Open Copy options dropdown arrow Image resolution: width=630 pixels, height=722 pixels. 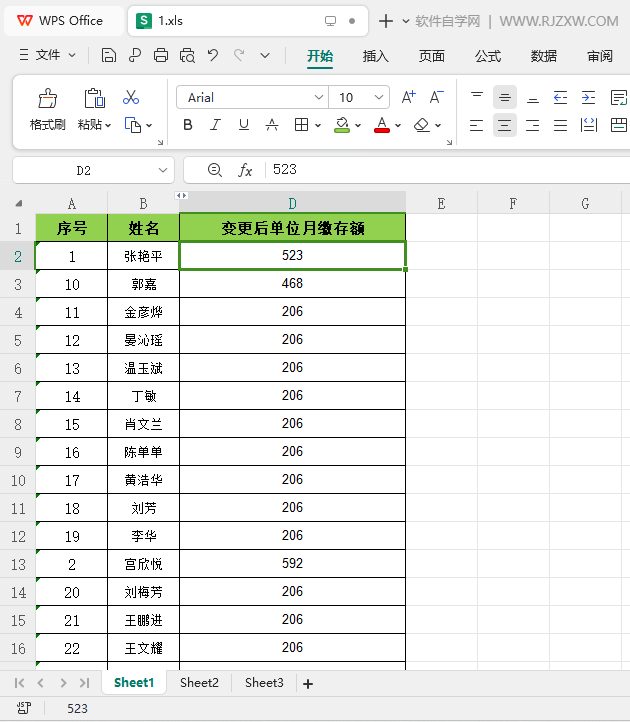pyautogui.click(x=149, y=125)
